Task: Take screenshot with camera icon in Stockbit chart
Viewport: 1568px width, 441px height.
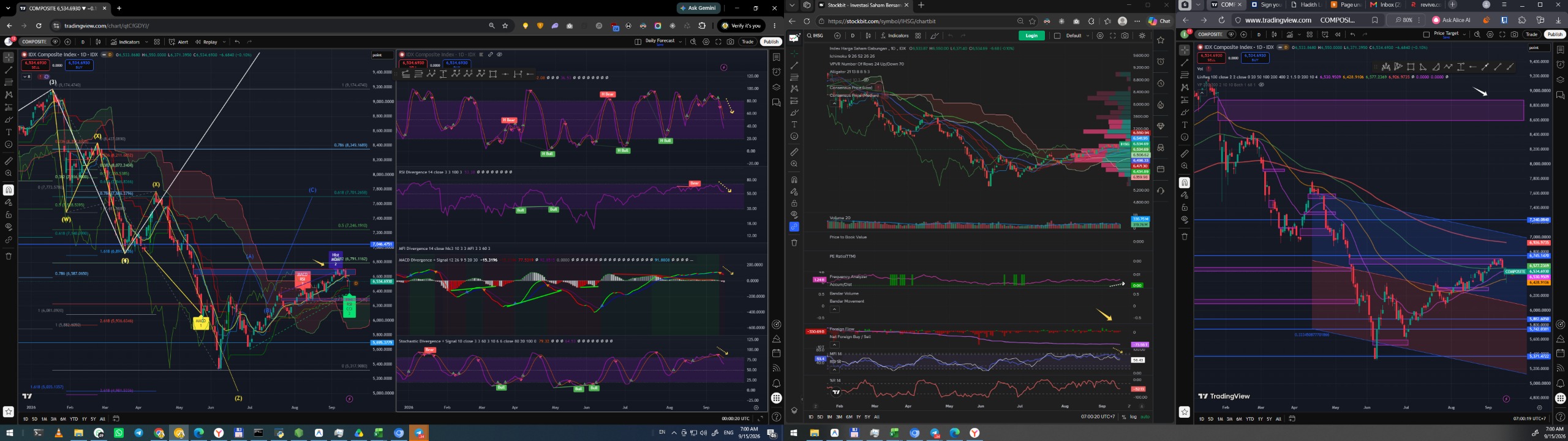Action: point(1125,36)
